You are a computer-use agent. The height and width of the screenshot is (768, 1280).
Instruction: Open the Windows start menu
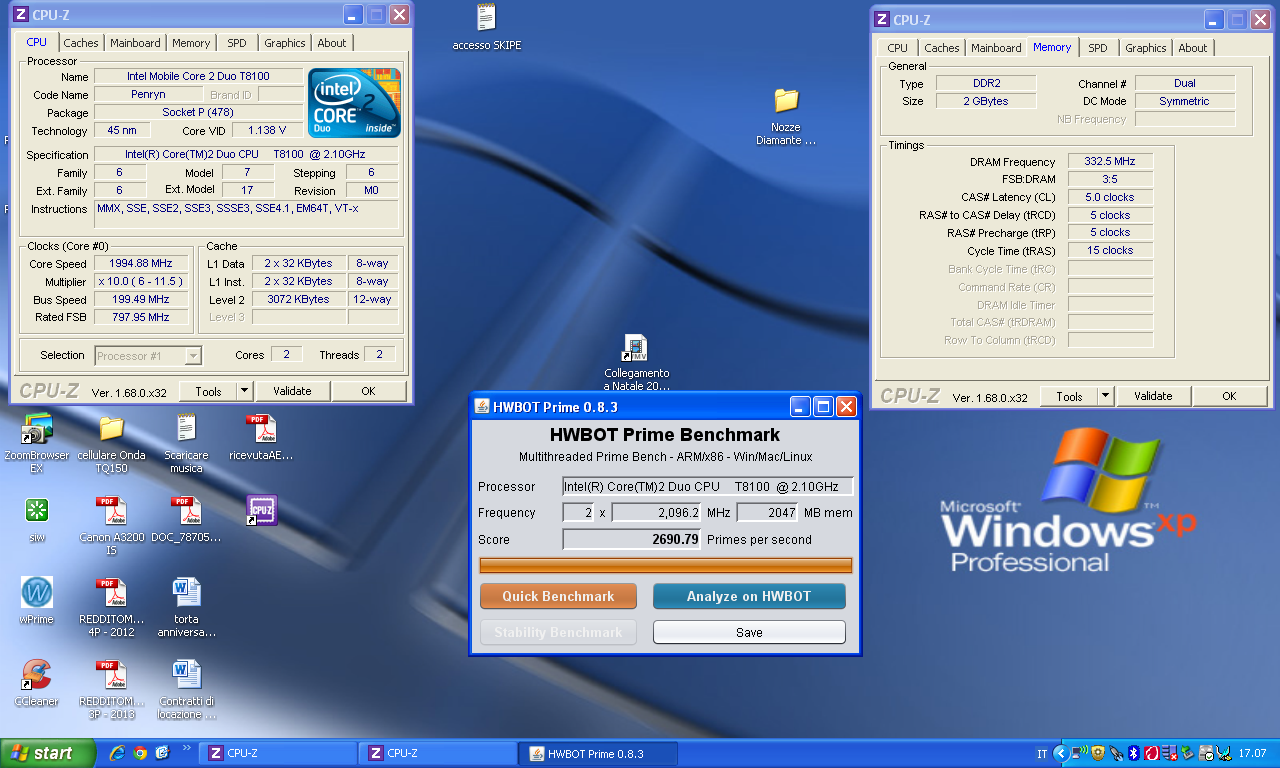click(x=48, y=753)
